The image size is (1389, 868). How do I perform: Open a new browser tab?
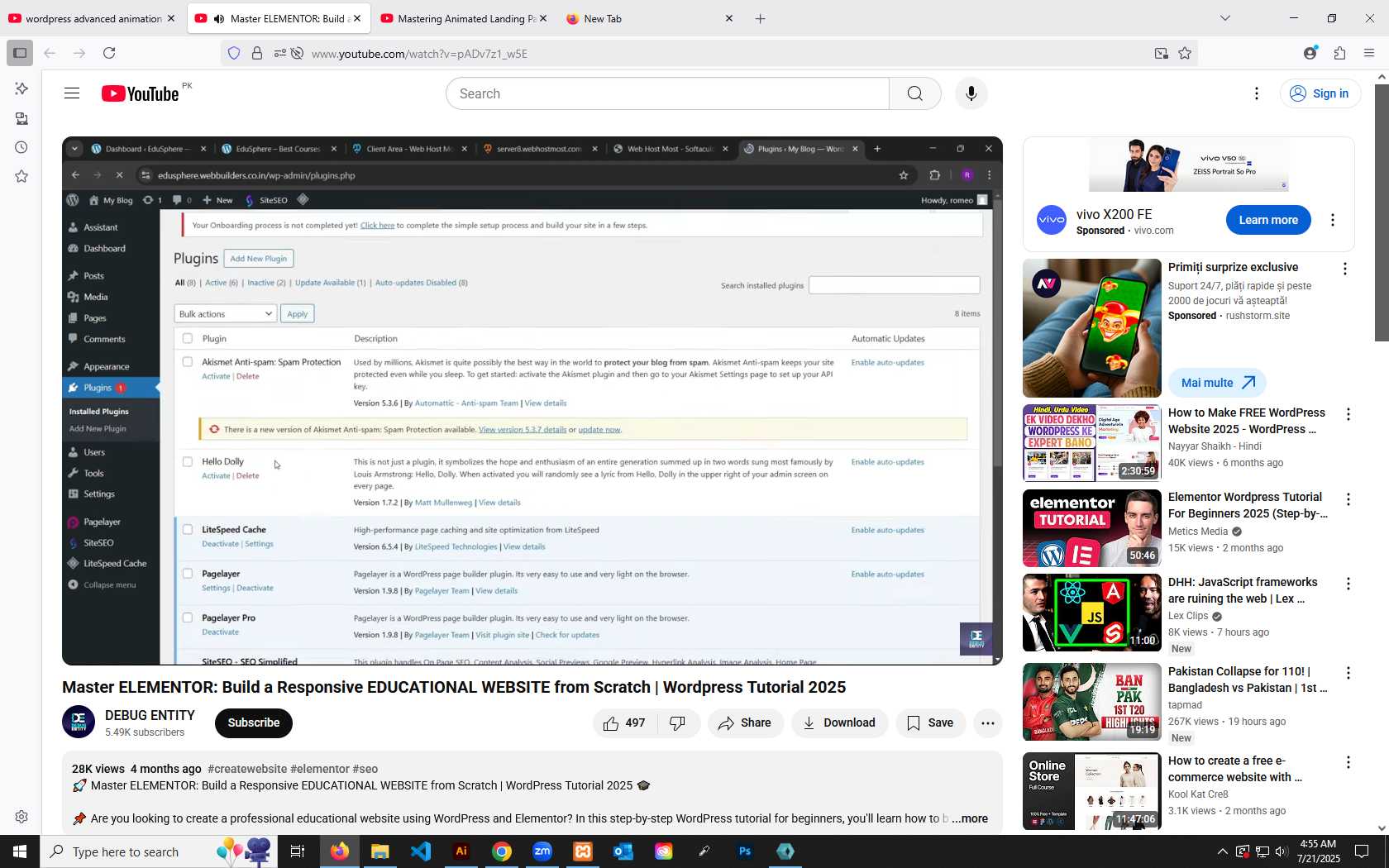pyautogui.click(x=760, y=18)
